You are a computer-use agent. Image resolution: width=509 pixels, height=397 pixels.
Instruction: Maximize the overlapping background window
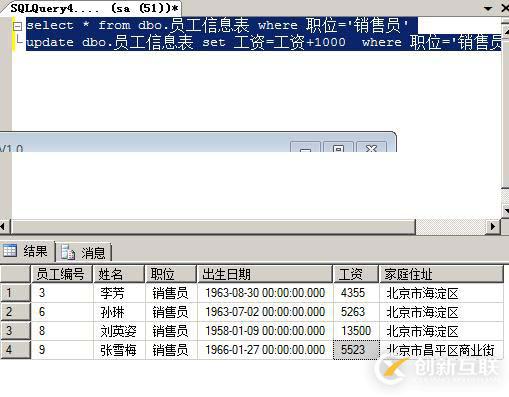pos(338,147)
